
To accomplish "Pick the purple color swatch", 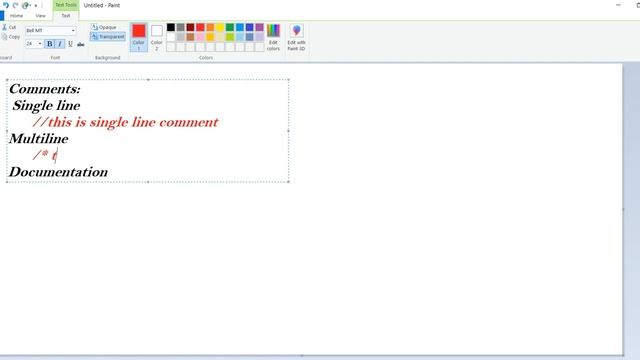I will [260, 27].
